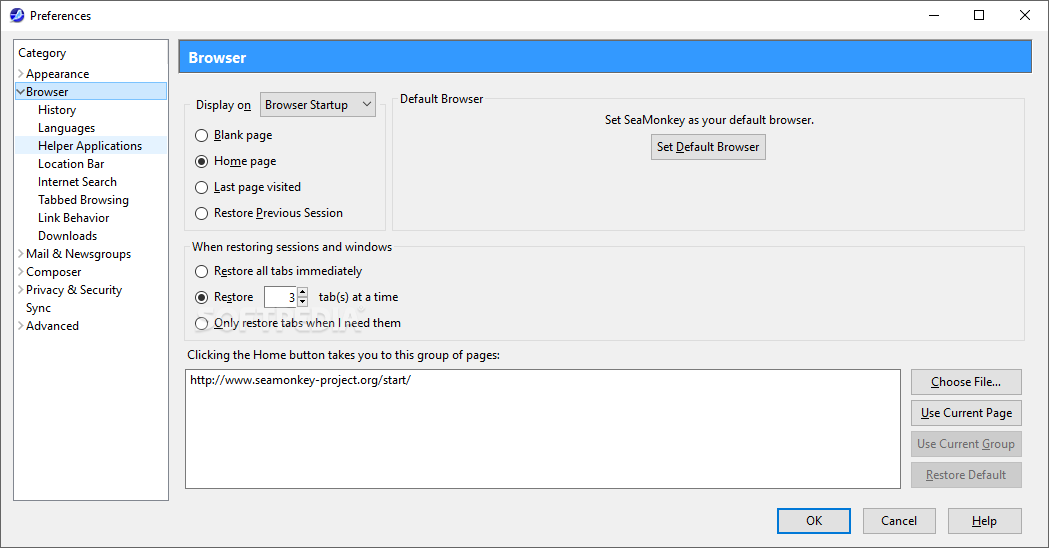Click the home page URL text area
The image size is (1049, 548).
(543, 429)
